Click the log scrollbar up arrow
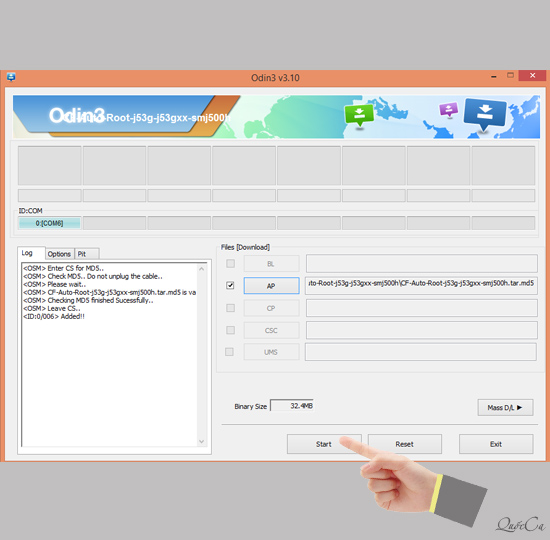Screen dimensions: 550x540 tap(201, 269)
